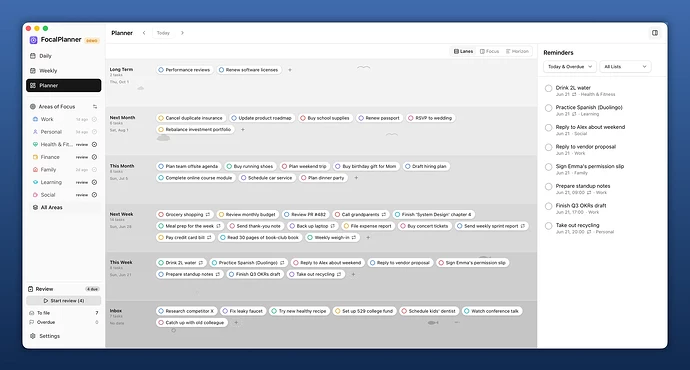
Task: Check off Practice Spanish (Duolingo) reminder
Action: [548, 108]
